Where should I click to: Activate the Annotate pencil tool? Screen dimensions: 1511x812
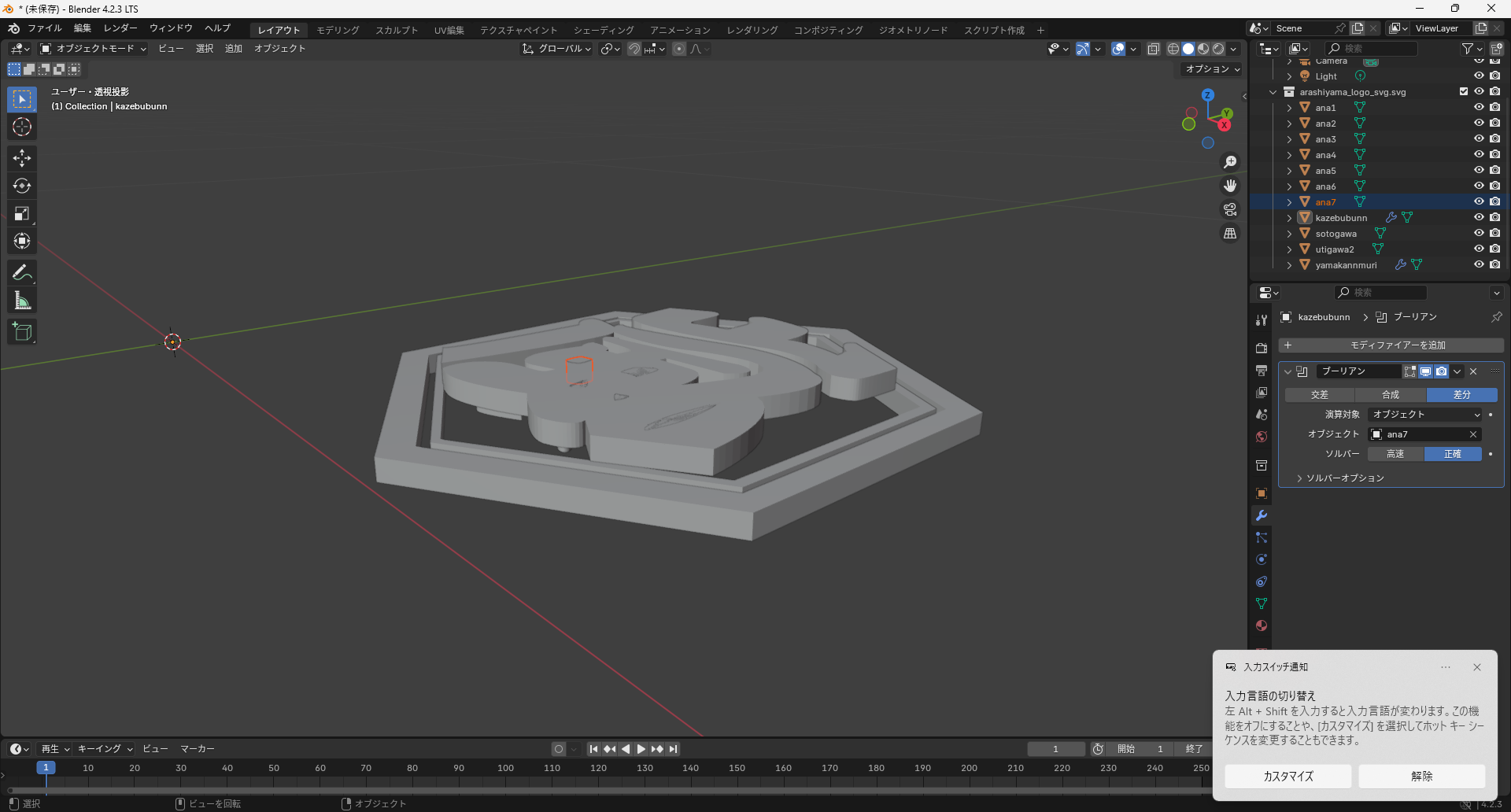[x=22, y=273]
